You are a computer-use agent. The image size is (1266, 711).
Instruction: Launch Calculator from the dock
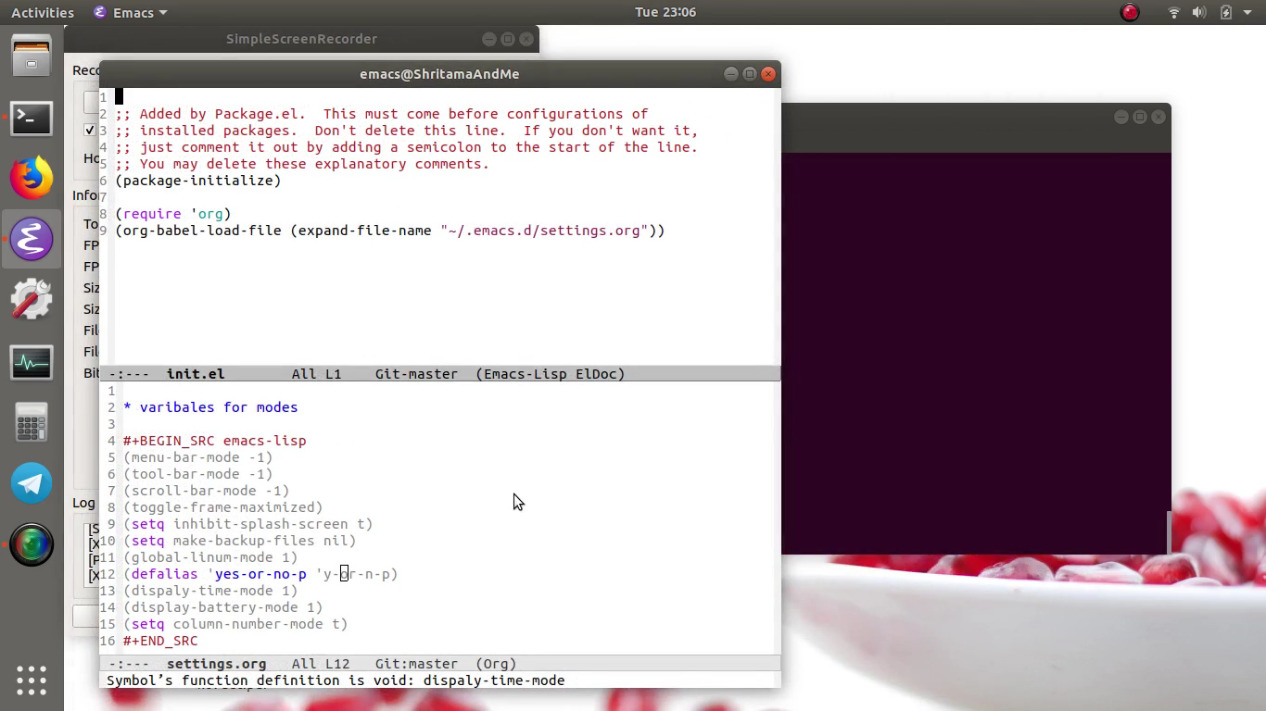click(31, 423)
